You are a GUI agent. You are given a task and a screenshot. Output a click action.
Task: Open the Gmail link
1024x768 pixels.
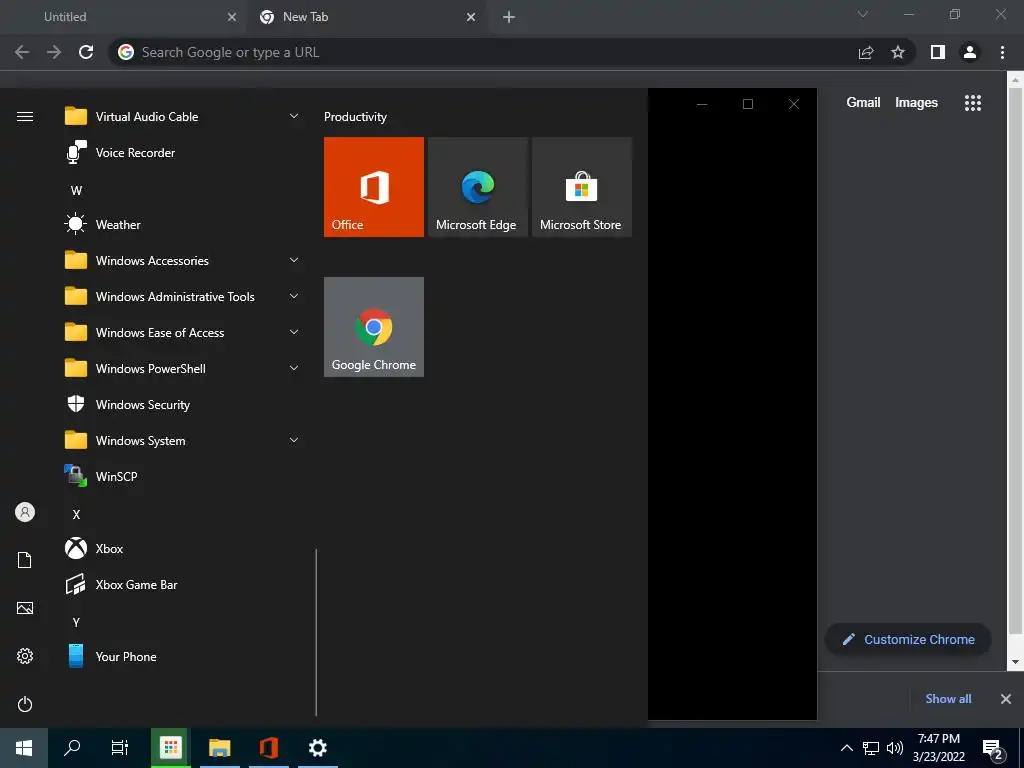point(863,103)
